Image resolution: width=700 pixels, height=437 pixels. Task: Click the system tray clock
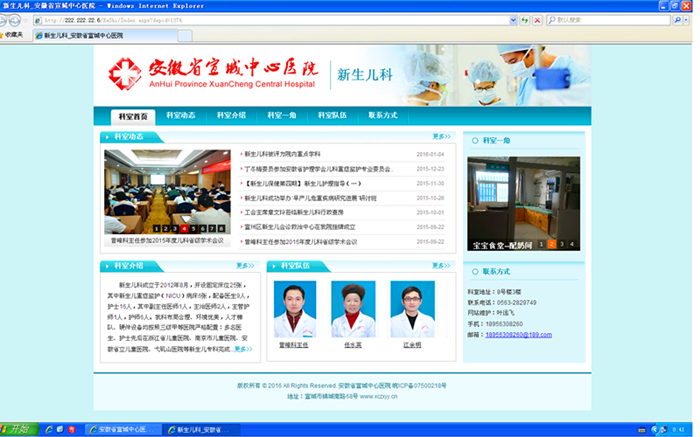pos(678,430)
